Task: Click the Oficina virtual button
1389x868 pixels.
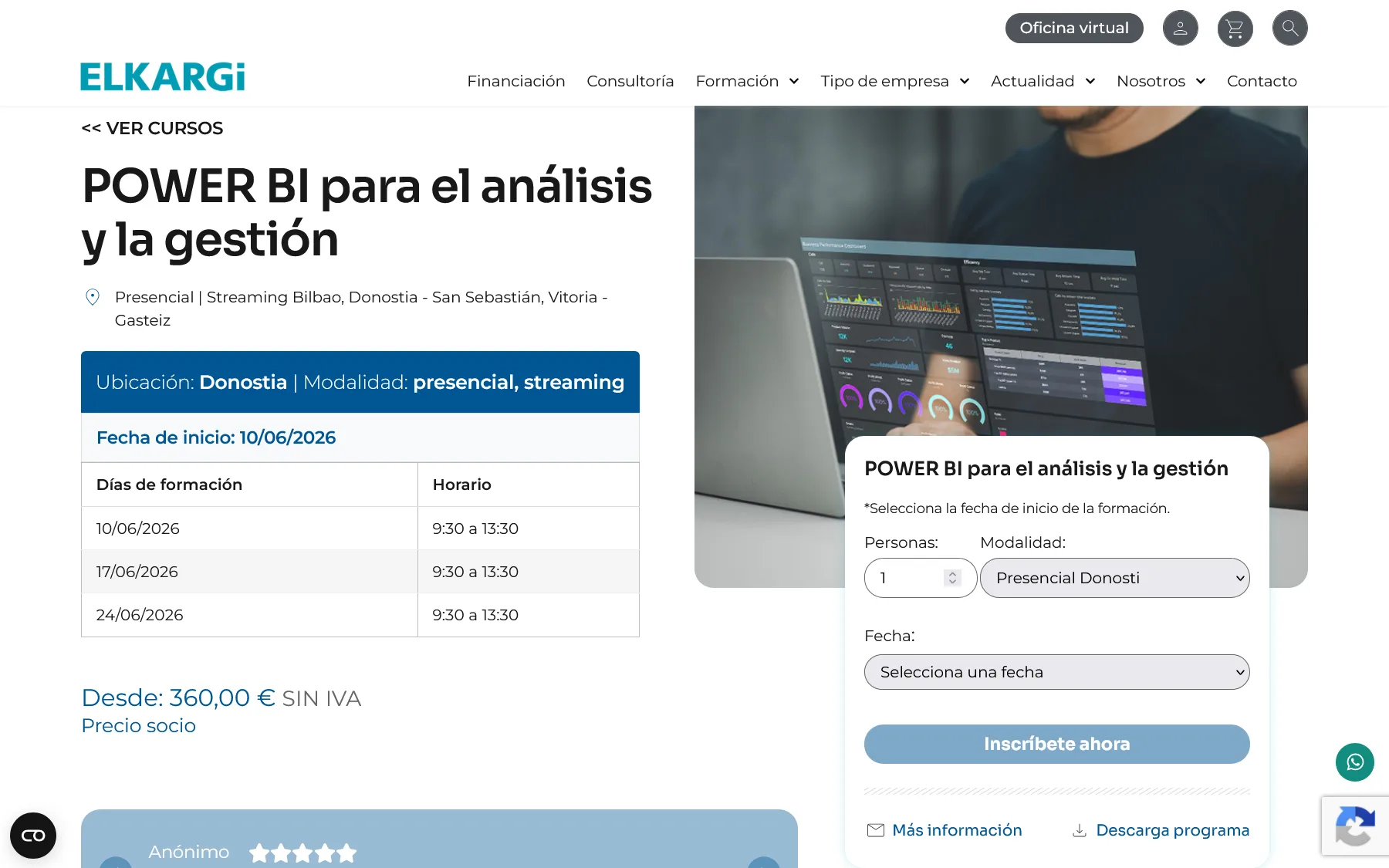Action: (1074, 28)
